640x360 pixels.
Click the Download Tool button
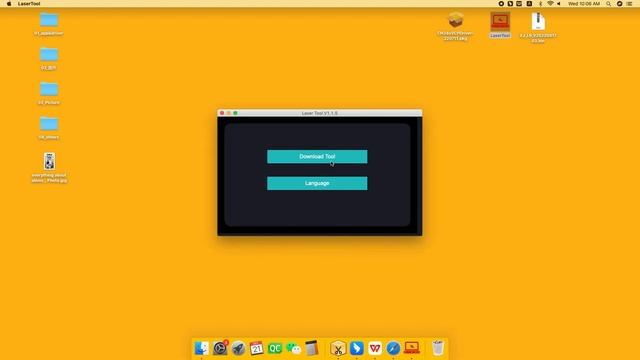(317, 156)
